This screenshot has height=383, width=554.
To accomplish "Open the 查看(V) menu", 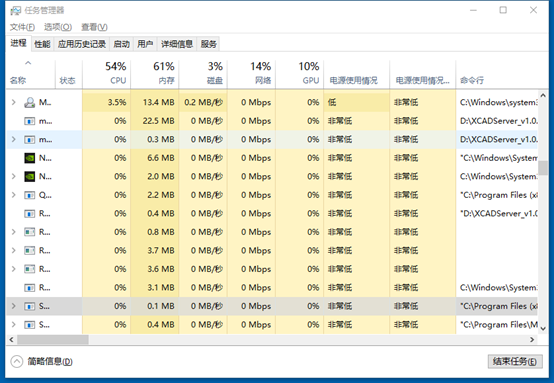I will click(94, 27).
